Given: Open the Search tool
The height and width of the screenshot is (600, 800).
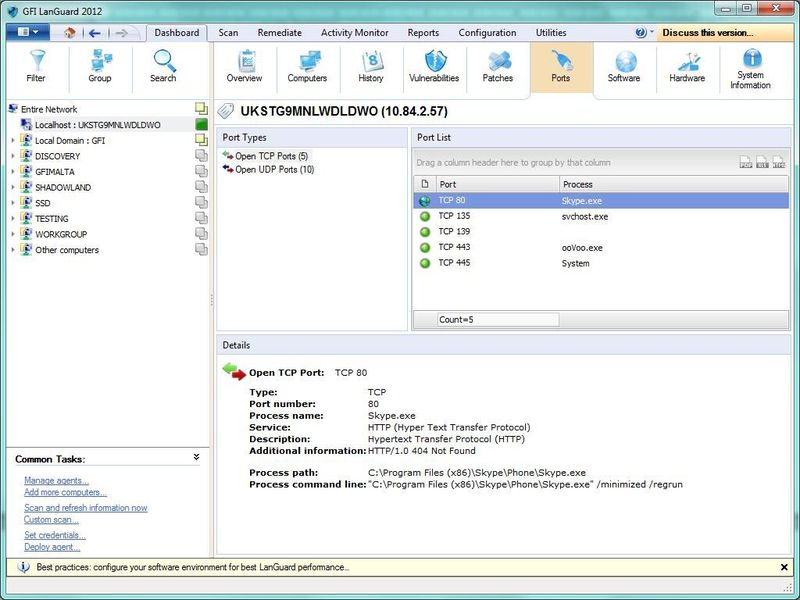Looking at the screenshot, I should pos(163,66).
